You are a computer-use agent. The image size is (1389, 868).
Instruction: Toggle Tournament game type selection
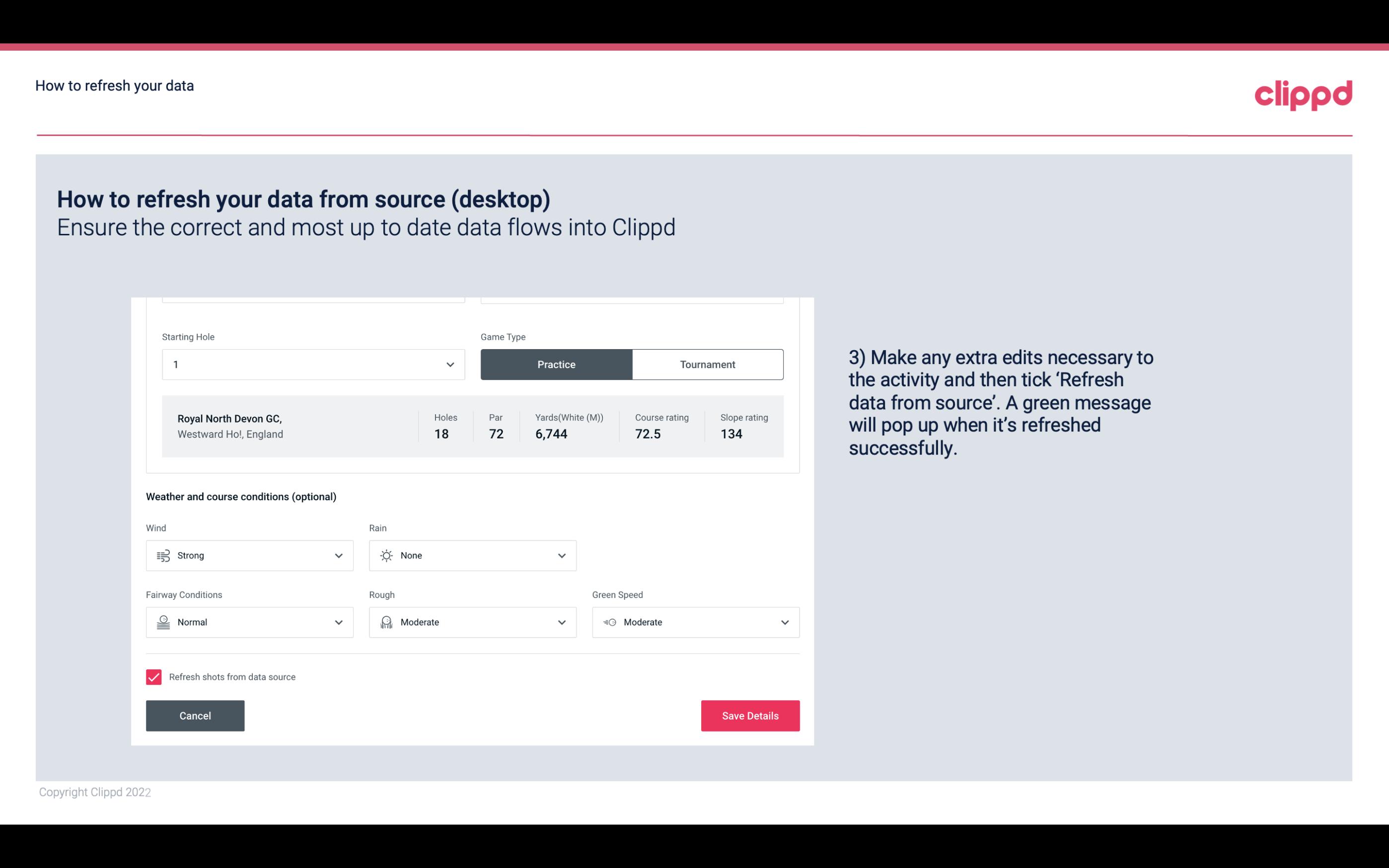coord(707,364)
